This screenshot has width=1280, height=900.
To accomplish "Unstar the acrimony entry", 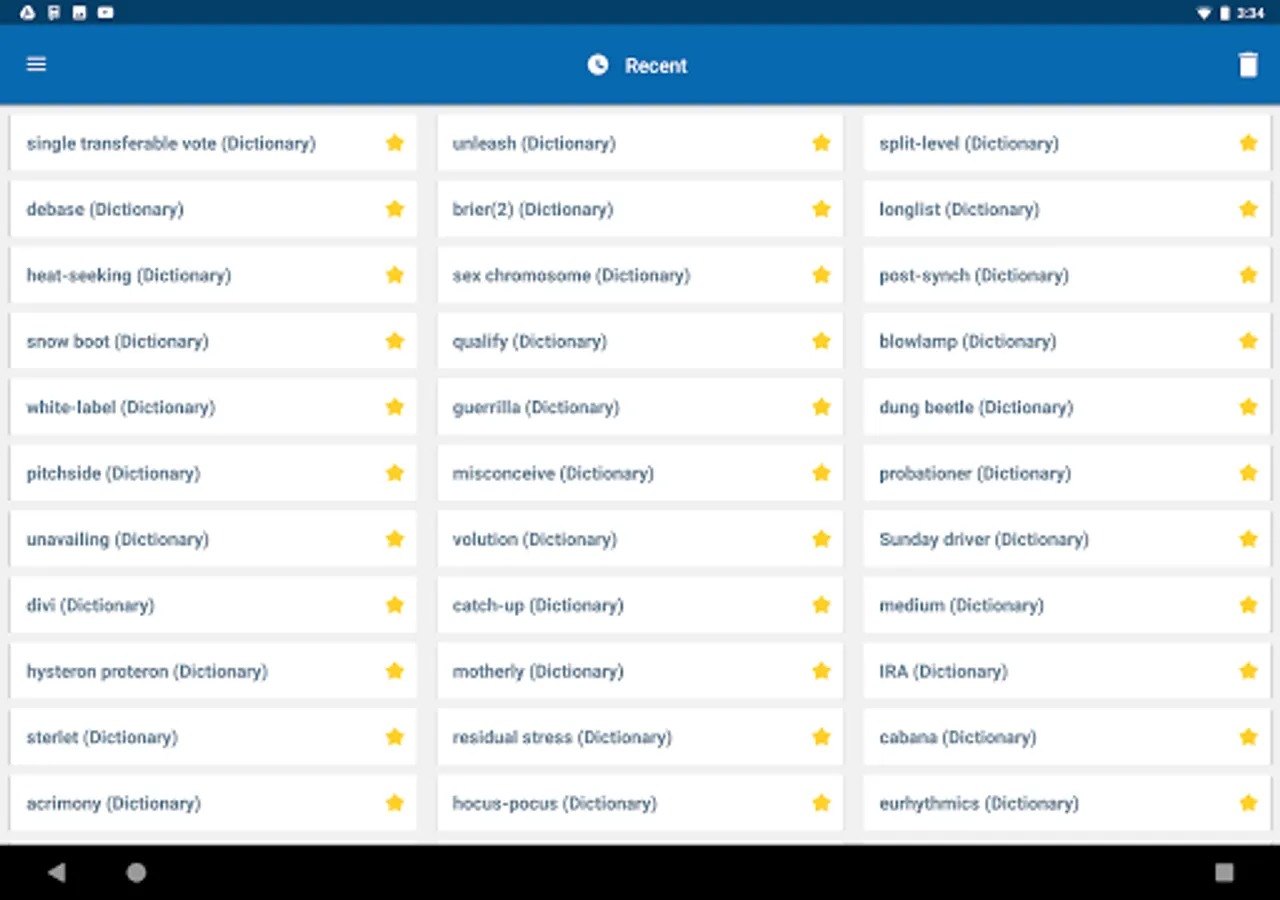I will [x=395, y=803].
